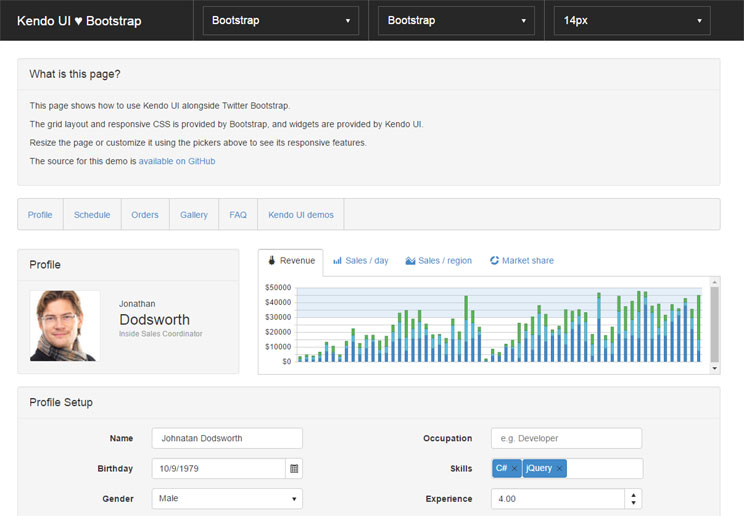Decrease Experience value with down arrow
Image resolution: width=744 pixels, height=516 pixels.
coord(633,503)
